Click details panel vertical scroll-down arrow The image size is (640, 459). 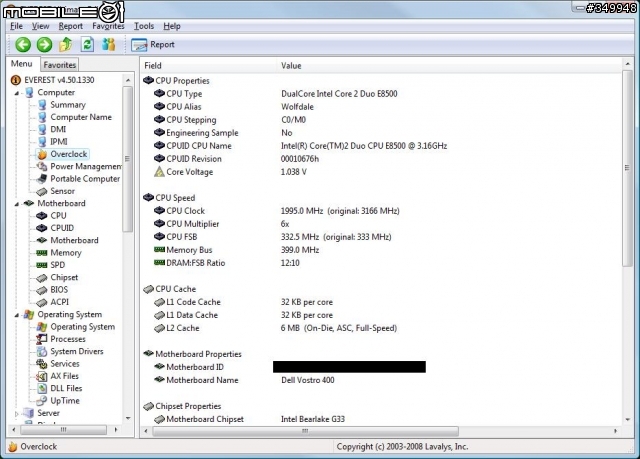point(627,419)
